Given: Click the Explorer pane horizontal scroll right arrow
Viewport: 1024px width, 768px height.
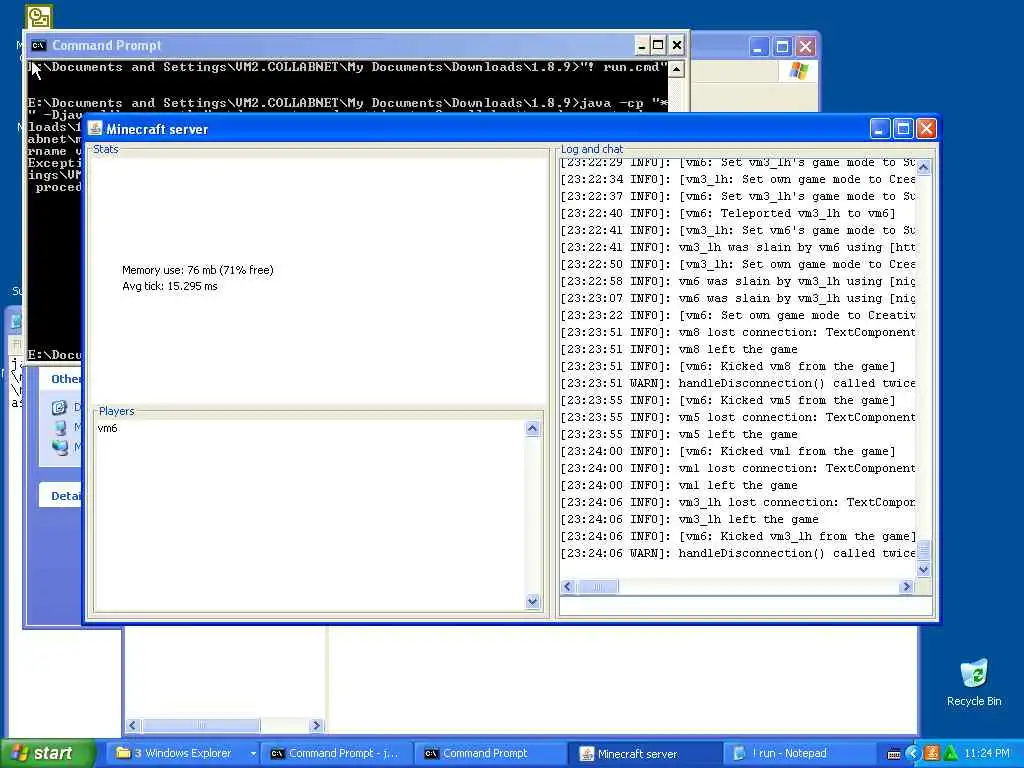Looking at the screenshot, I should click(317, 725).
